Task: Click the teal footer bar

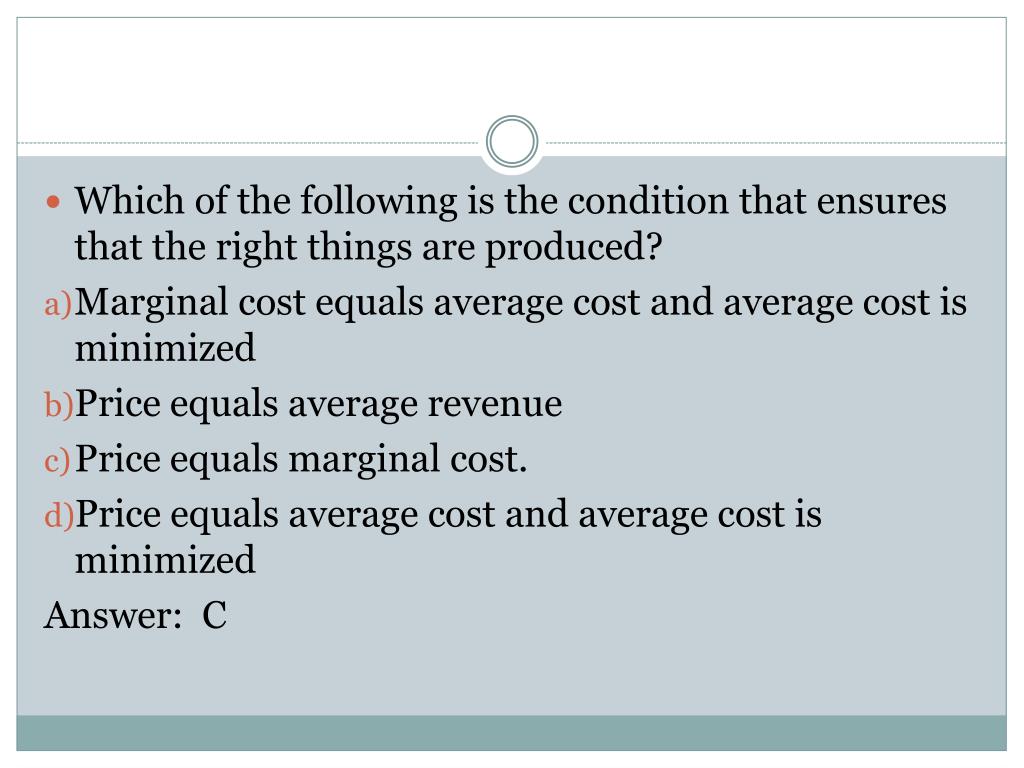Action: [512, 733]
